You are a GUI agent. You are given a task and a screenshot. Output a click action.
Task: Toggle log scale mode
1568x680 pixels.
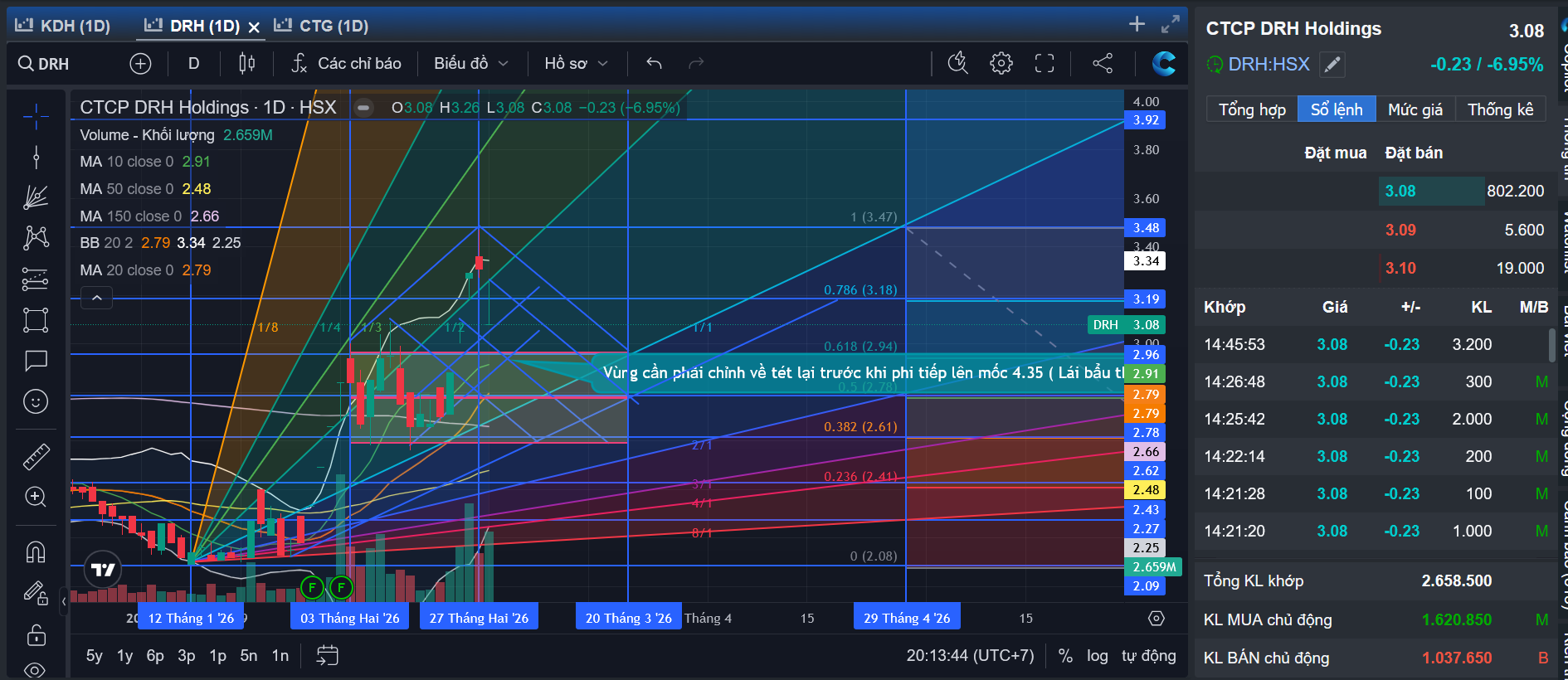click(x=1098, y=656)
